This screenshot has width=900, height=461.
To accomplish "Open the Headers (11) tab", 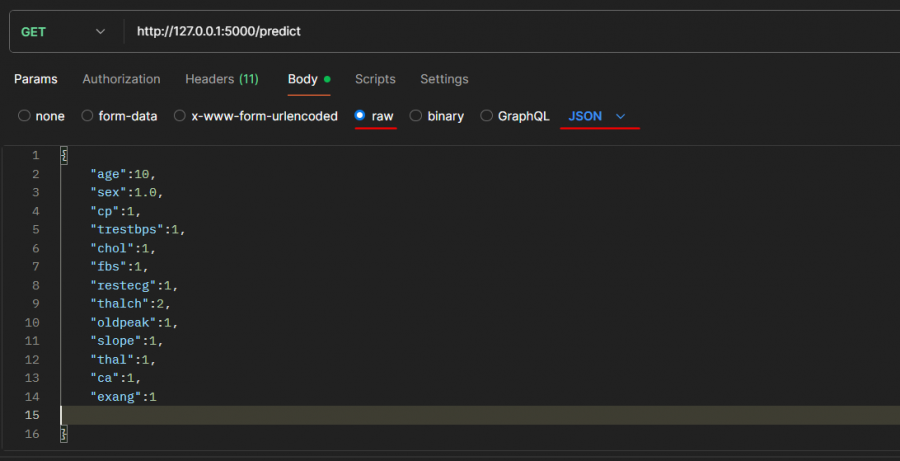I will click(221, 79).
